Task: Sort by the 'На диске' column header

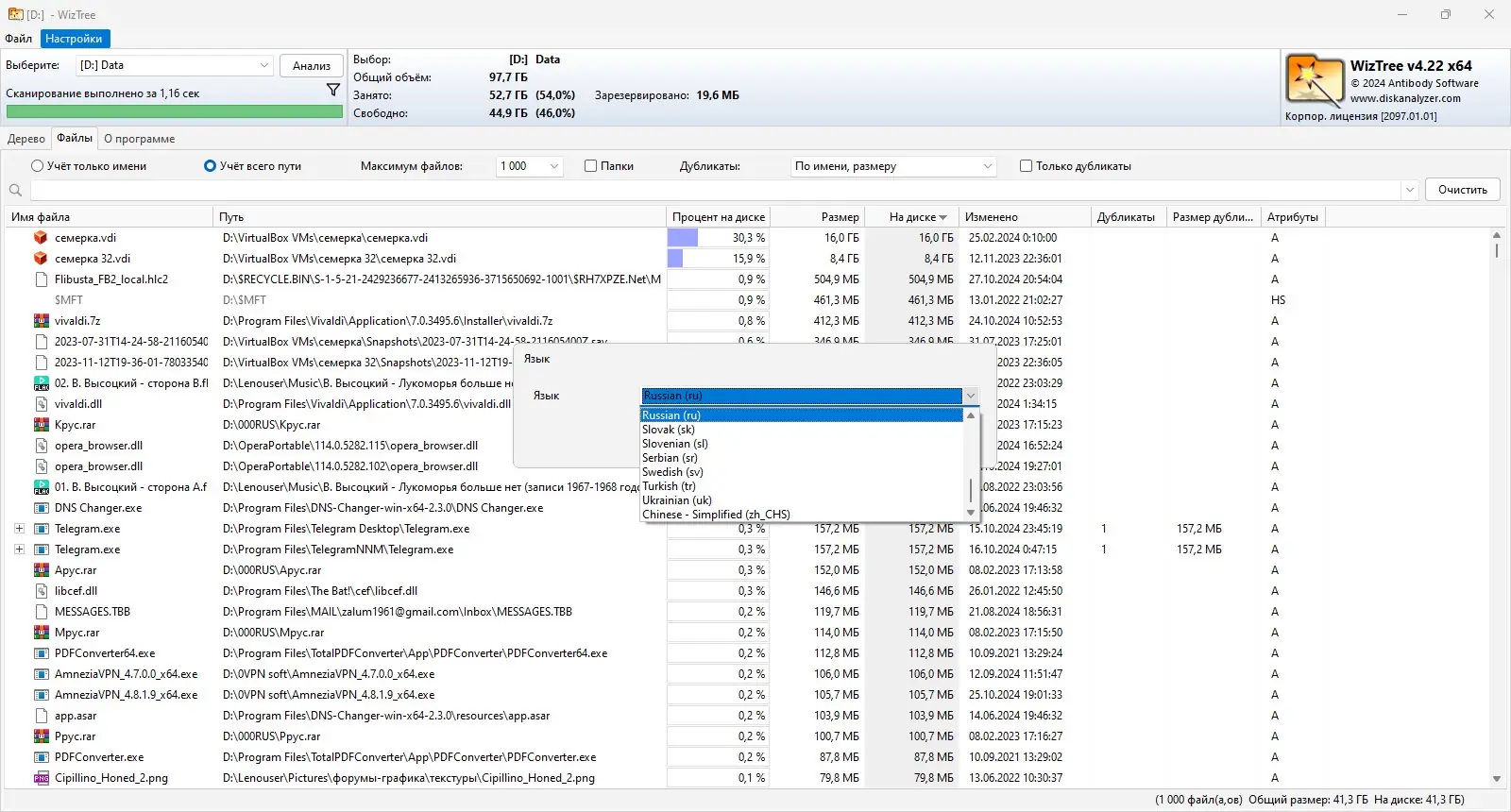Action: point(911,217)
